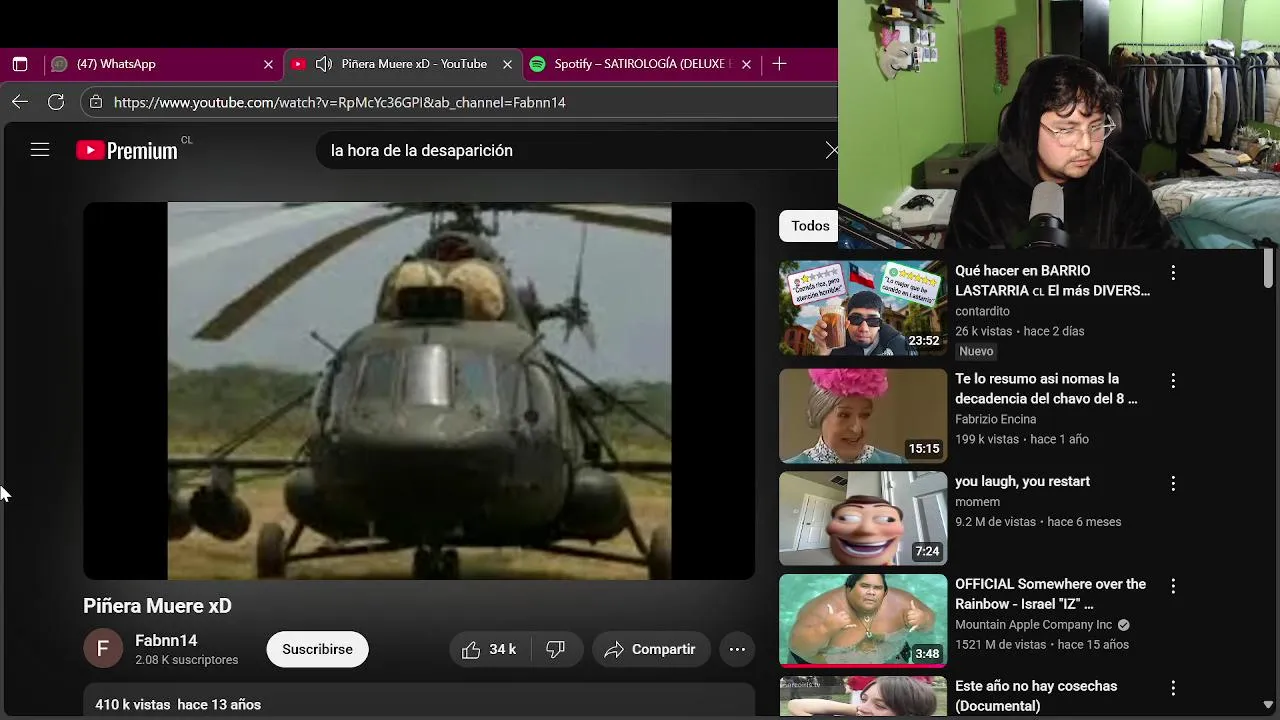This screenshot has height=720, width=1280.
Task: Click the 'Nuevo' badge on Lastarria video
Action: pos(976,351)
